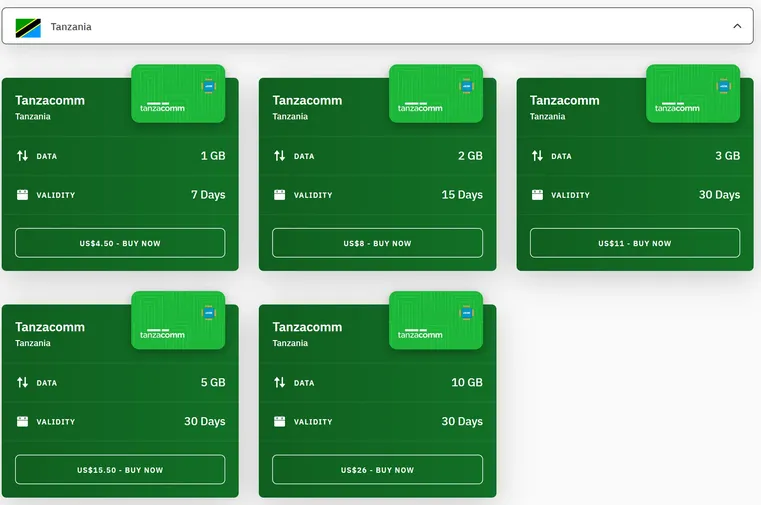Click the "30 Days" validity on 5 GB card
The width and height of the screenshot is (761, 505).
(x=205, y=421)
